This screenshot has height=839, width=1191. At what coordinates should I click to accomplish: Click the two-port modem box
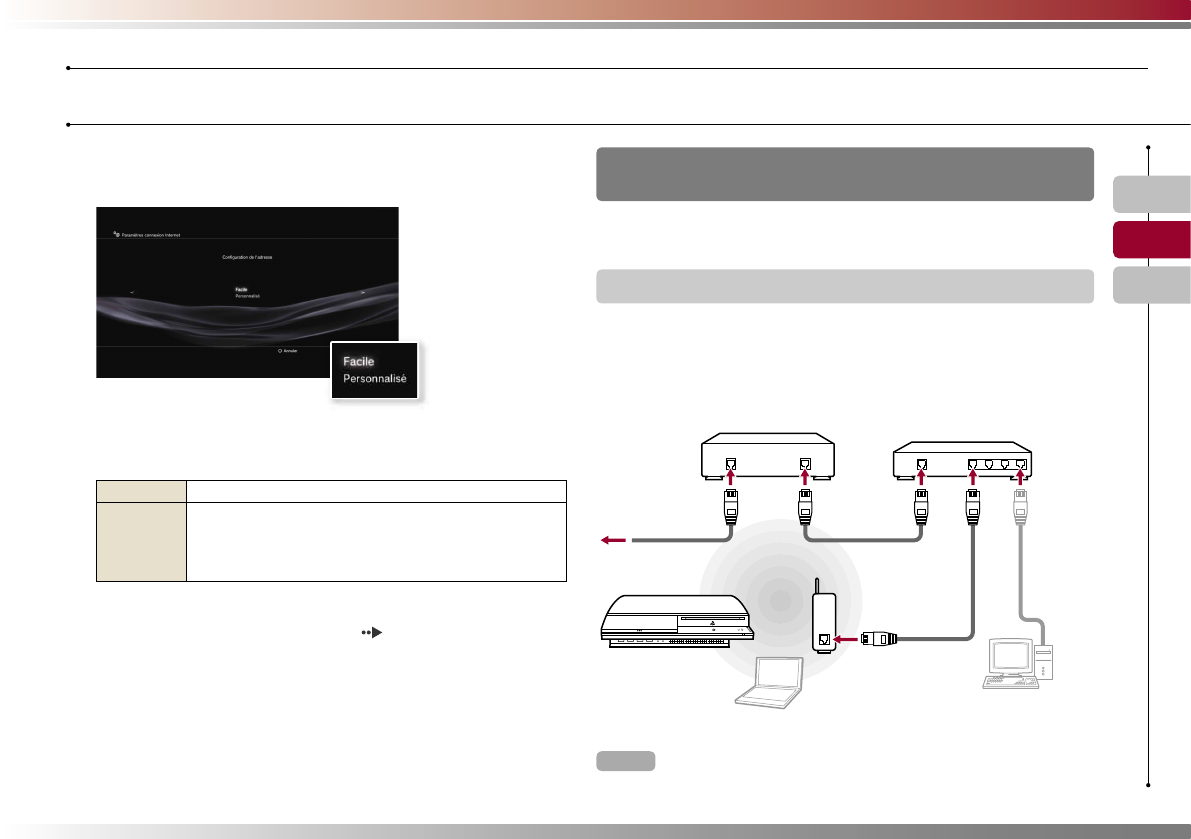(x=768, y=456)
